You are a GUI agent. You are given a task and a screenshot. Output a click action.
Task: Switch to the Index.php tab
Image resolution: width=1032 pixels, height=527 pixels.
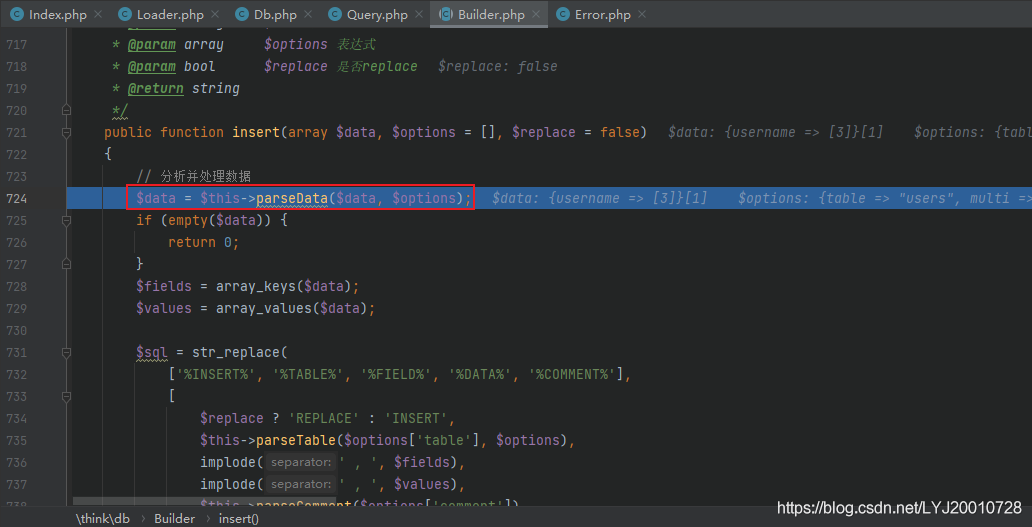(x=58, y=14)
